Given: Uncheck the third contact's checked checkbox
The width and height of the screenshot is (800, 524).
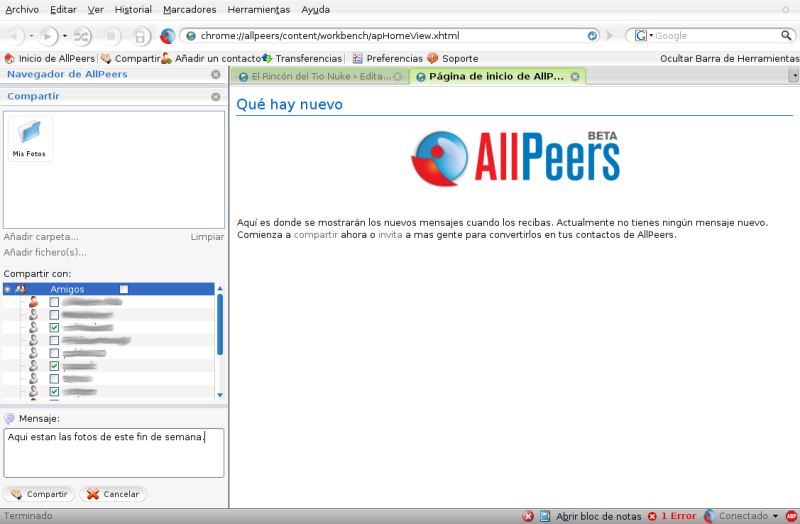Looking at the screenshot, I should 54,328.
